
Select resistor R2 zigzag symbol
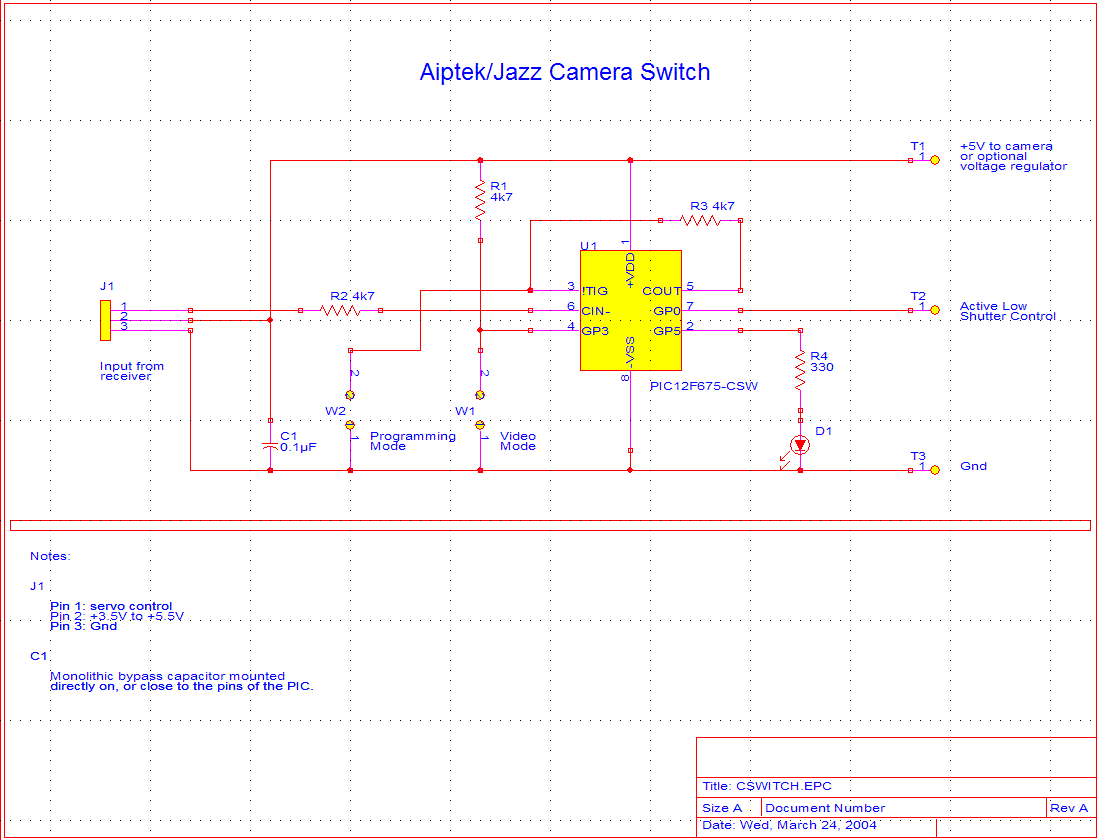coord(340,310)
